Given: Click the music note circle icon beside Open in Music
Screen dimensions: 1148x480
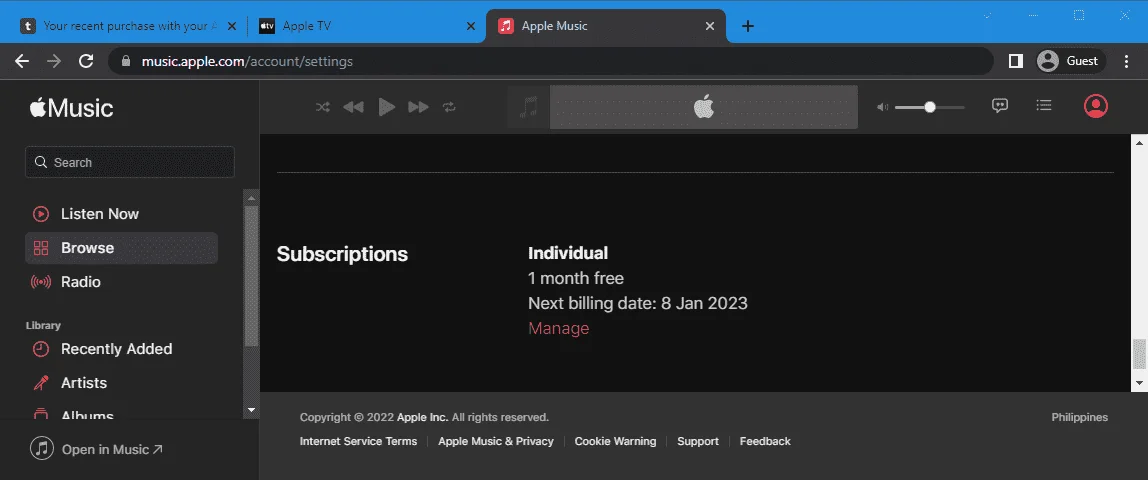Looking at the screenshot, I should pos(42,449).
